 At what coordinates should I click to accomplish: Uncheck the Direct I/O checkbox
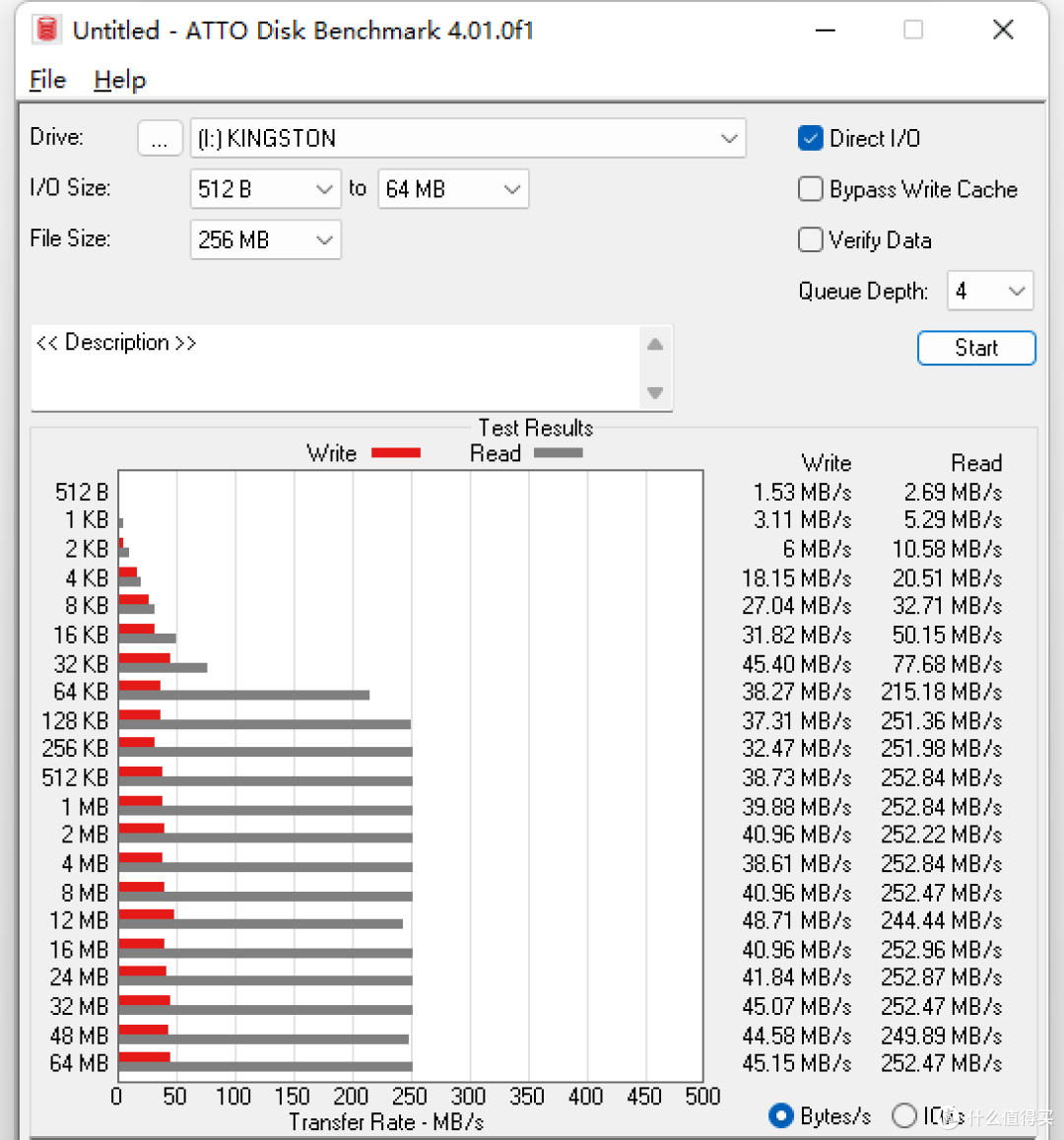pyautogui.click(x=810, y=139)
